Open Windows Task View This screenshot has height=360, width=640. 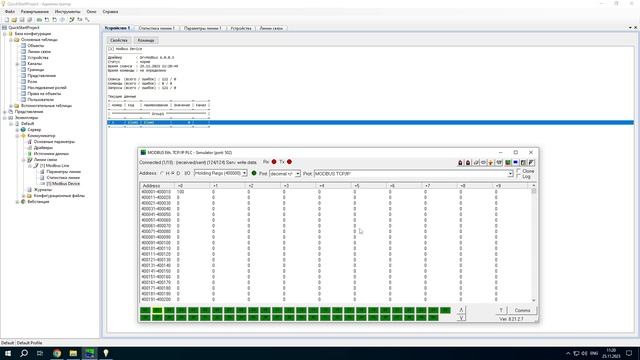(x=40, y=353)
